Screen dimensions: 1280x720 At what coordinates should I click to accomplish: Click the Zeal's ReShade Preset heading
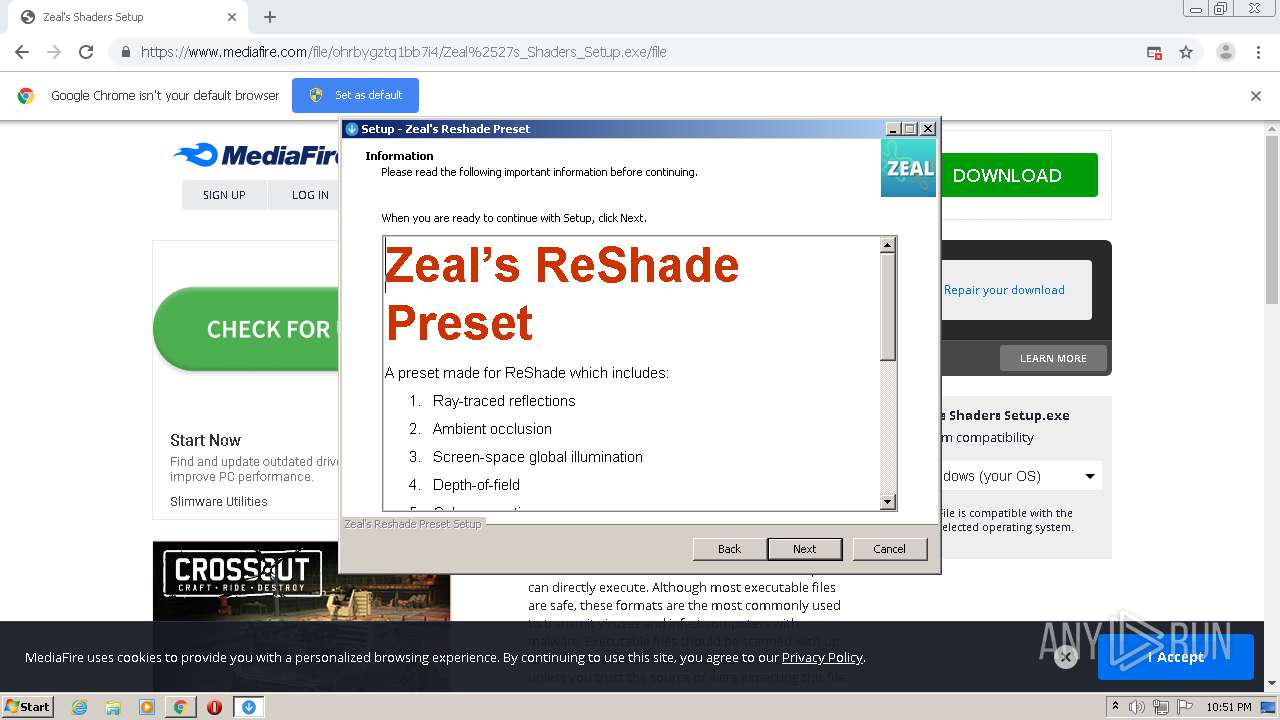click(x=562, y=294)
